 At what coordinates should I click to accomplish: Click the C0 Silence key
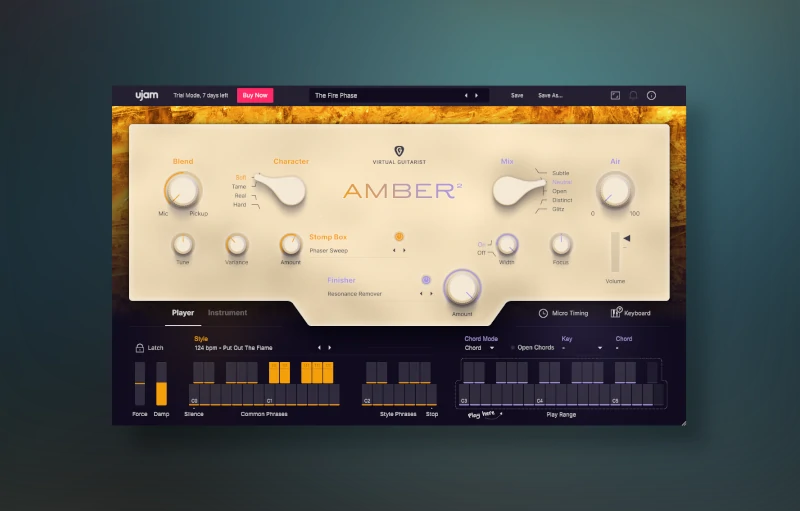tap(194, 395)
